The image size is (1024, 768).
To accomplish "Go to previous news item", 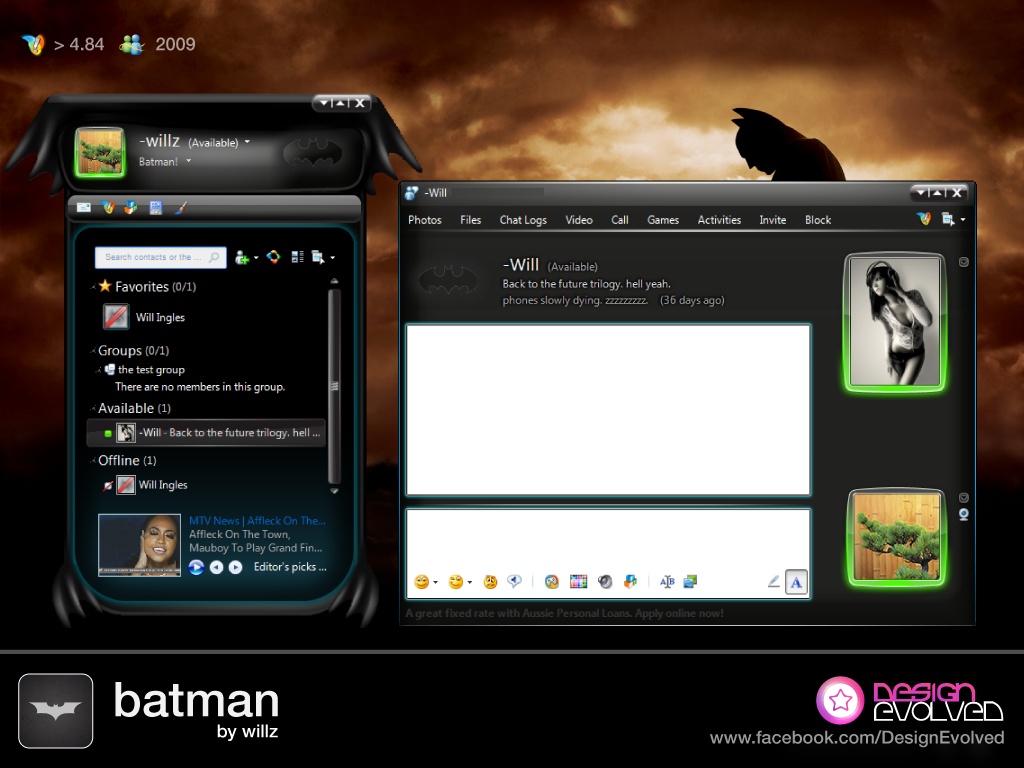I will (x=216, y=568).
